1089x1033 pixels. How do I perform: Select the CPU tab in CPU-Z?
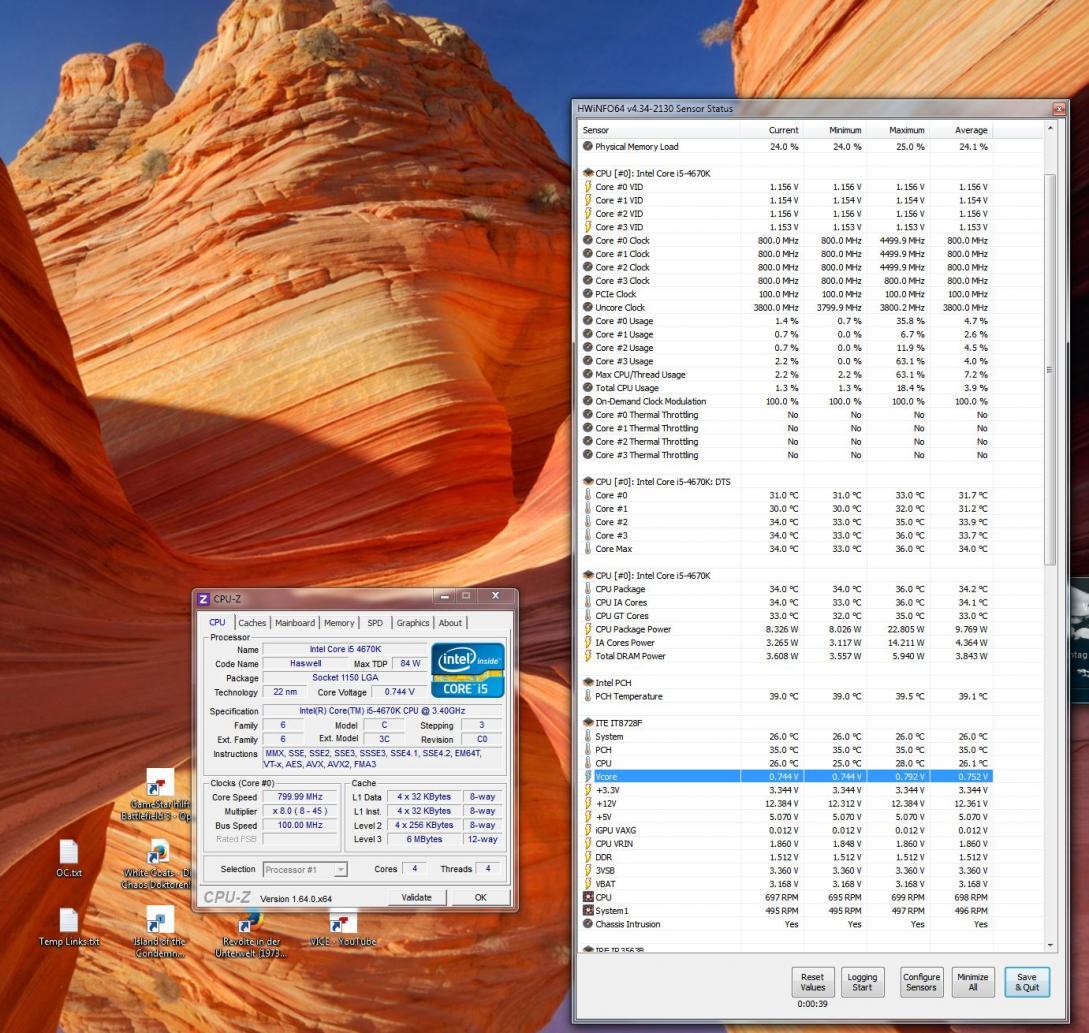tap(217, 622)
